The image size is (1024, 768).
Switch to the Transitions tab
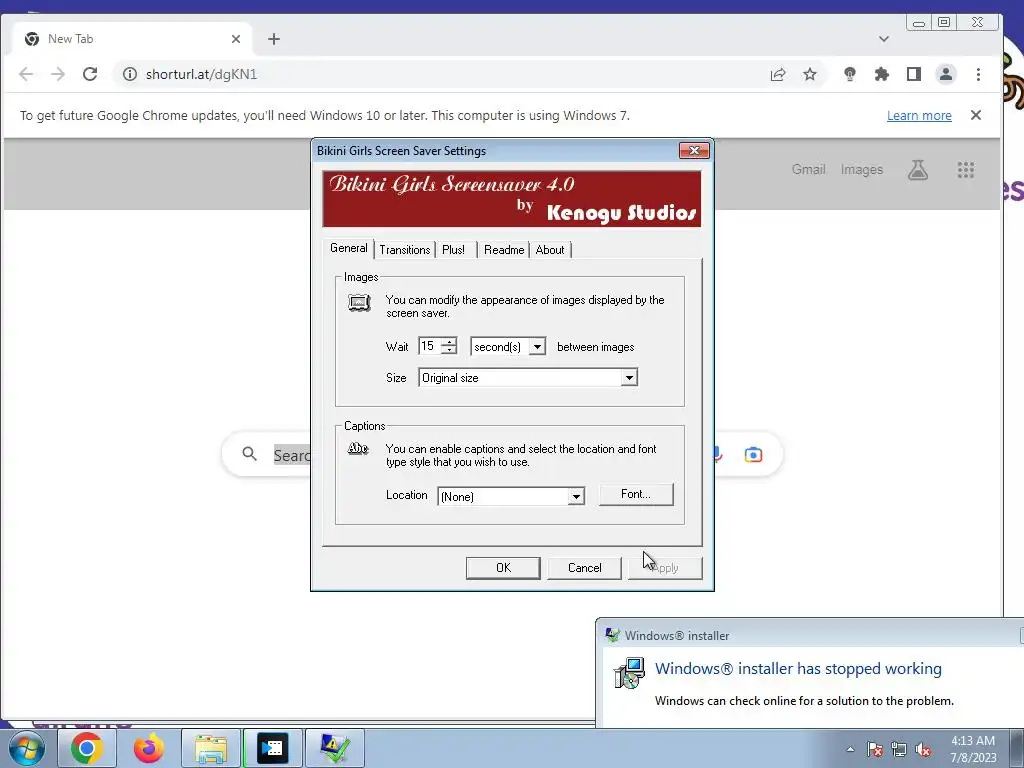pyautogui.click(x=404, y=249)
